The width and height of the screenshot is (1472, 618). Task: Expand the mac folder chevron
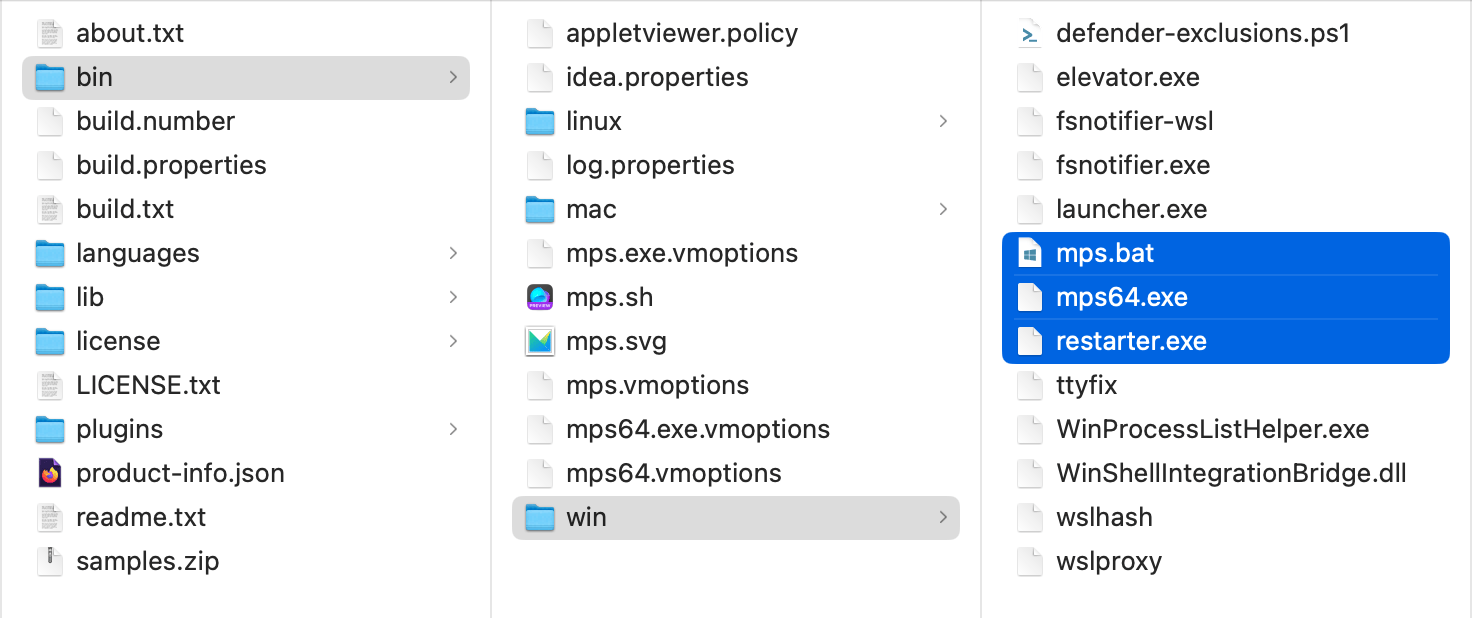point(944,209)
